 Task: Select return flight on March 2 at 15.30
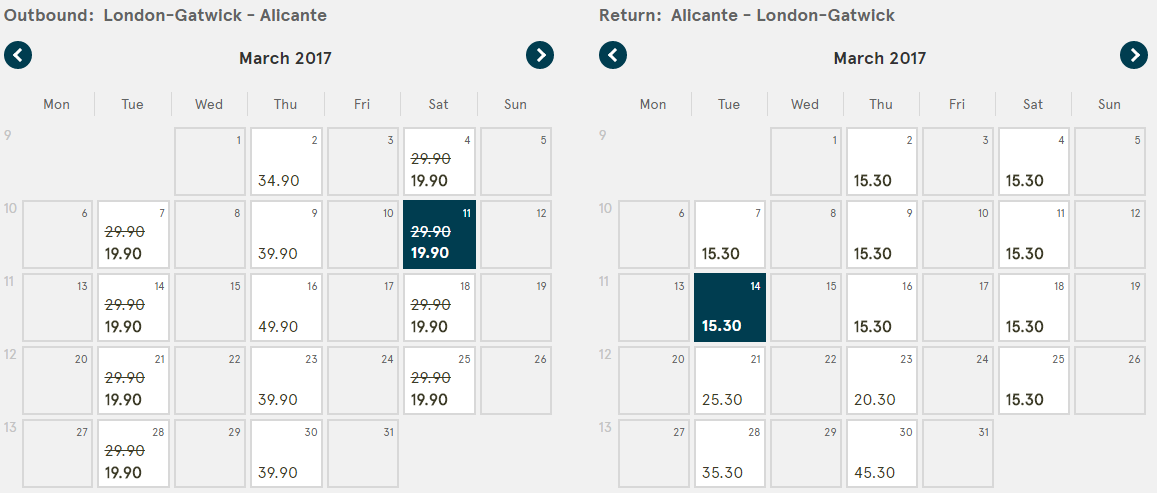[x=883, y=162]
